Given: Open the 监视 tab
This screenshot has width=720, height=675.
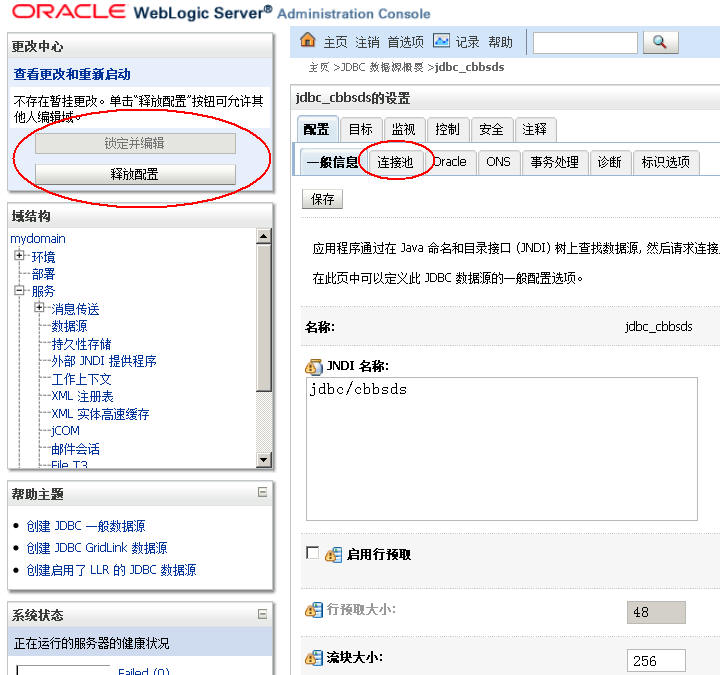Looking at the screenshot, I should (403, 129).
